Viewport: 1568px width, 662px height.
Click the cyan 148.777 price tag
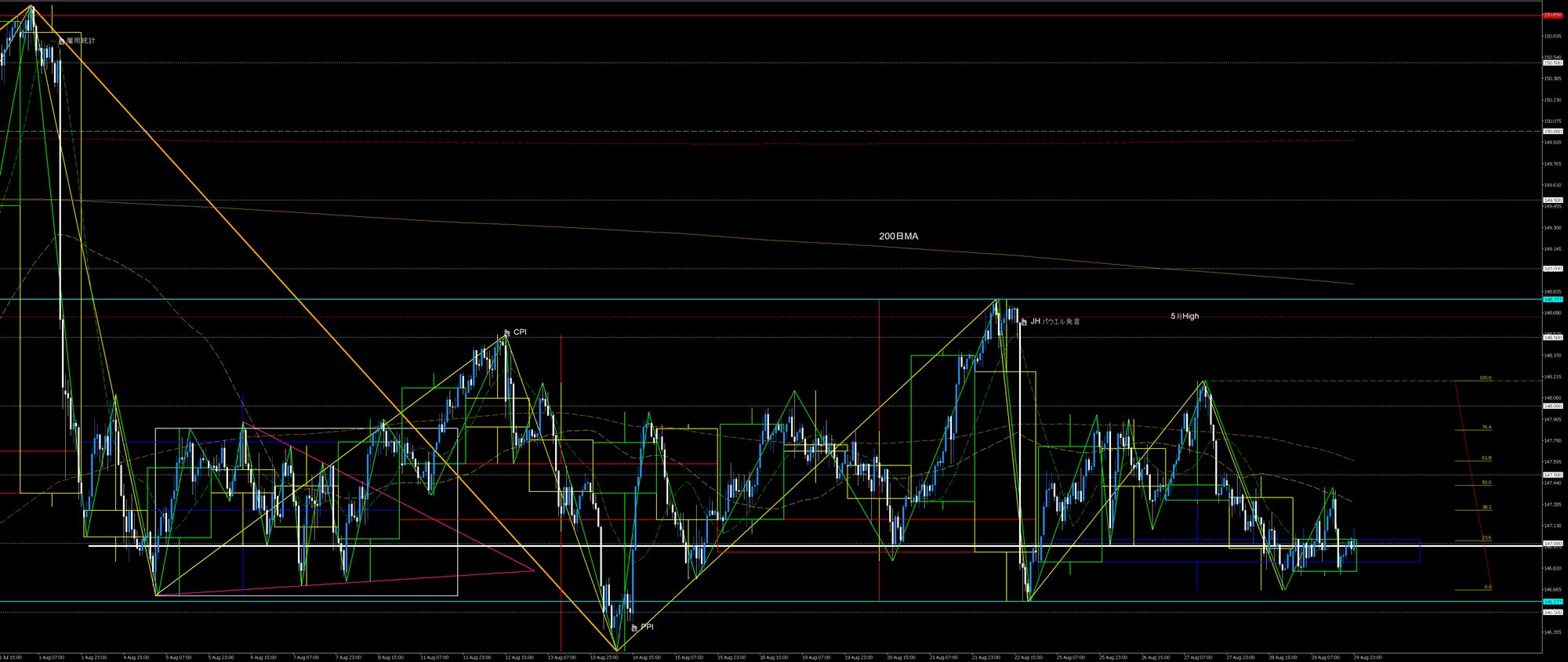pyautogui.click(x=1552, y=299)
